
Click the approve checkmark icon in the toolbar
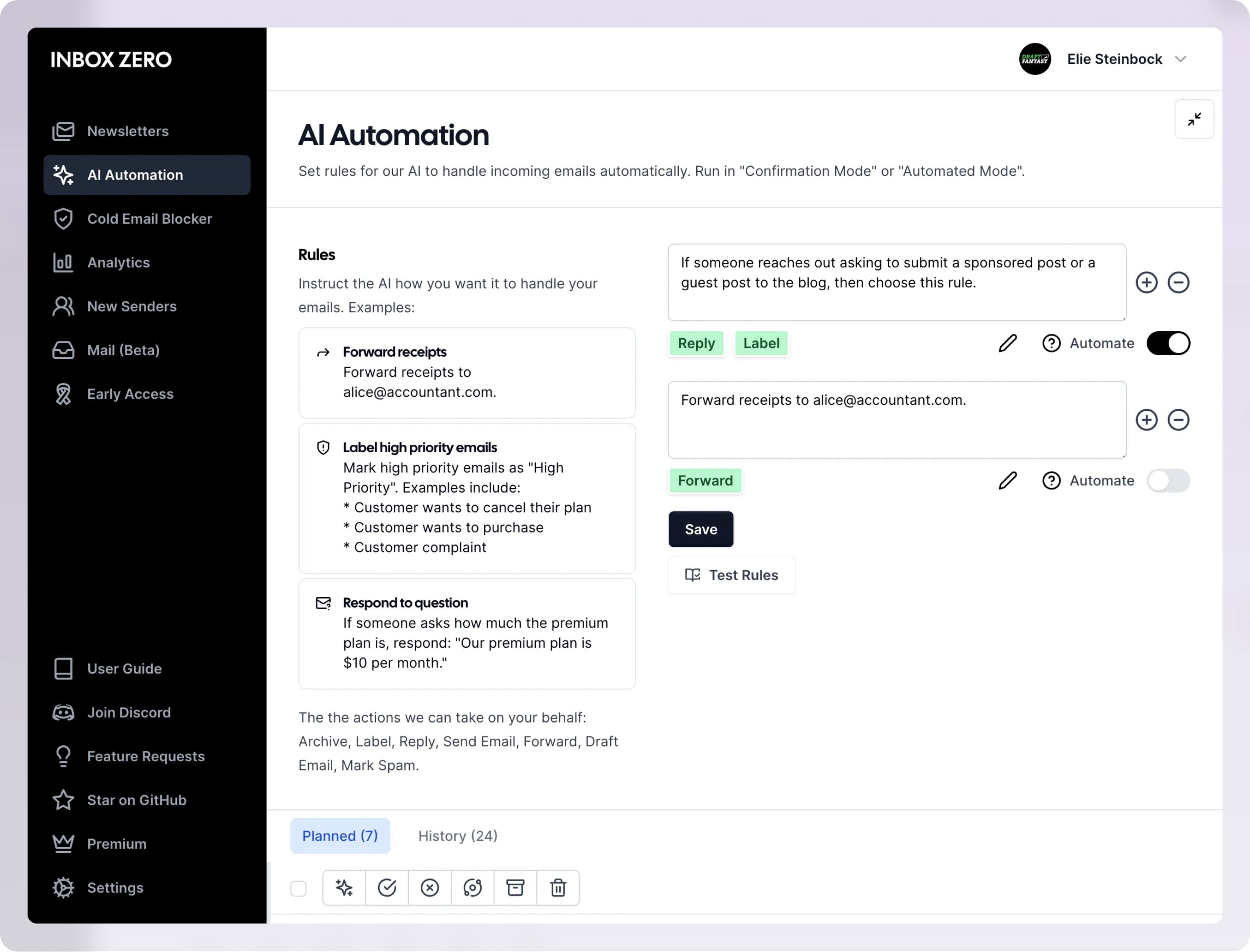click(x=387, y=887)
